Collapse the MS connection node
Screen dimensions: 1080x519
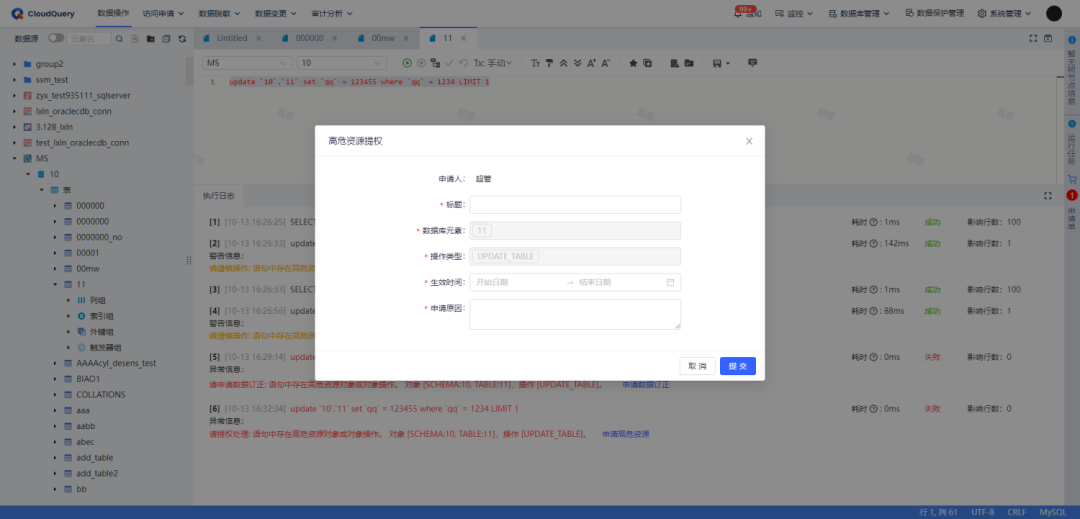click(14, 158)
